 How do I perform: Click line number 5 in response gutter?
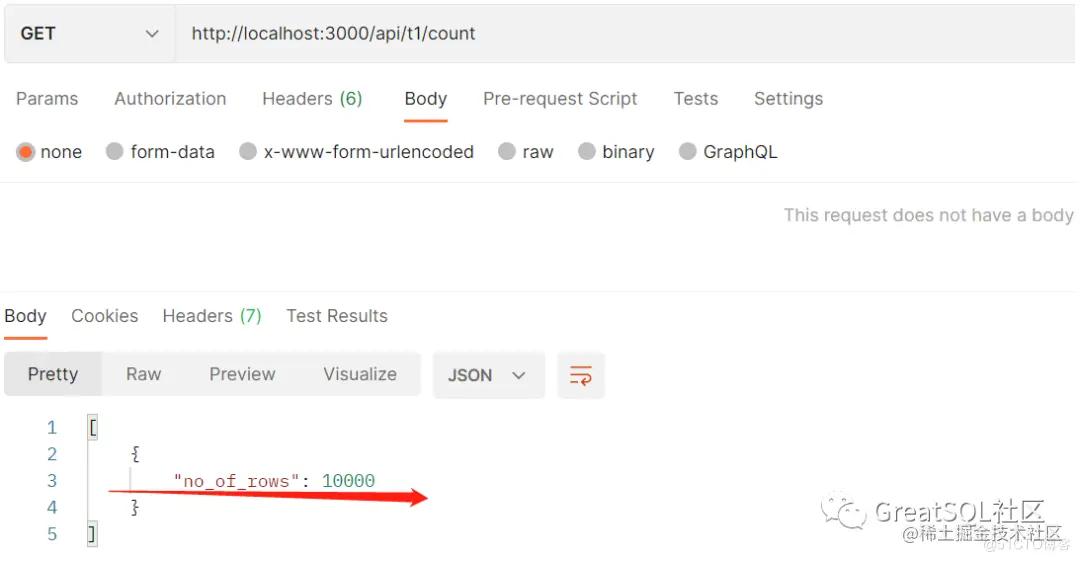pos(52,534)
